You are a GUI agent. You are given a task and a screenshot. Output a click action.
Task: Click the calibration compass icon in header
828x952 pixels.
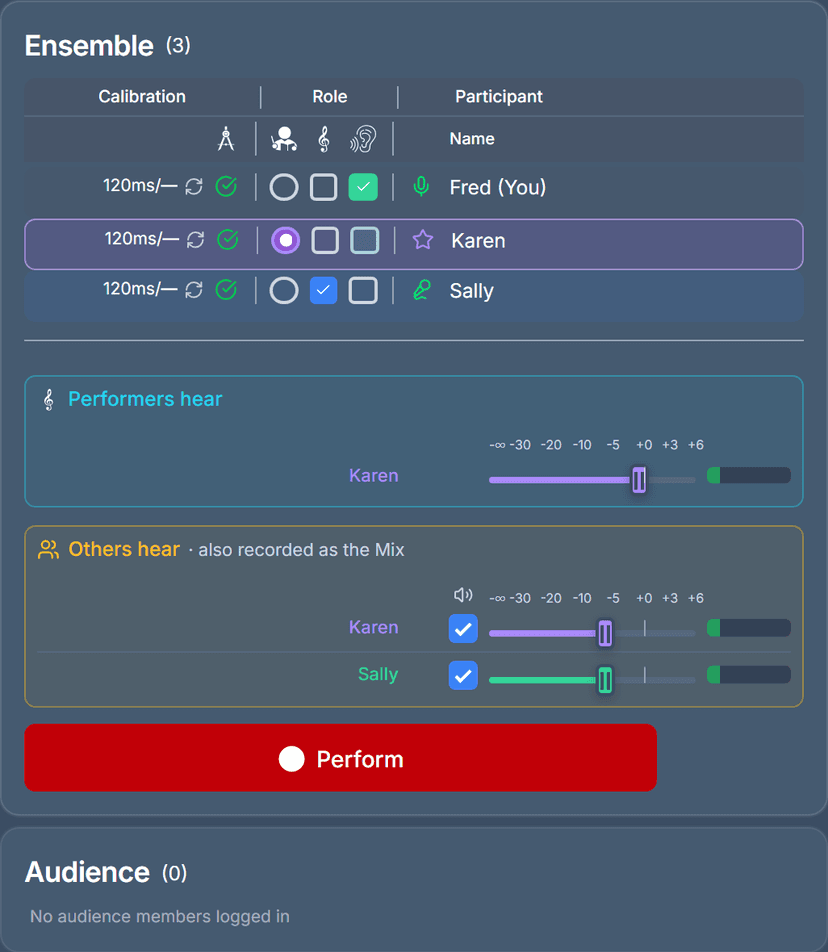click(226, 138)
